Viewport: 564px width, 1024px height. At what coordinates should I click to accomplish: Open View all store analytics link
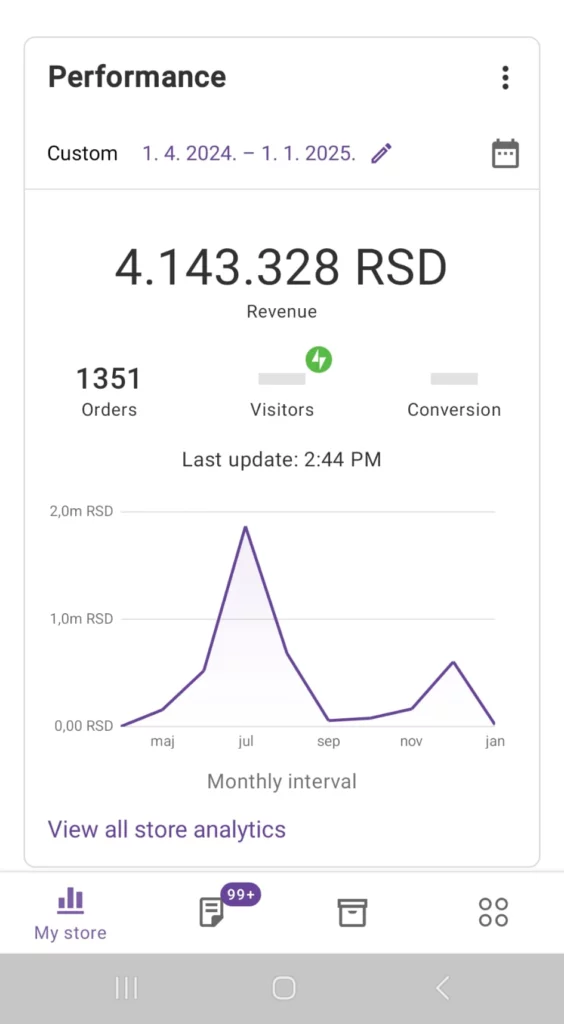coord(167,829)
